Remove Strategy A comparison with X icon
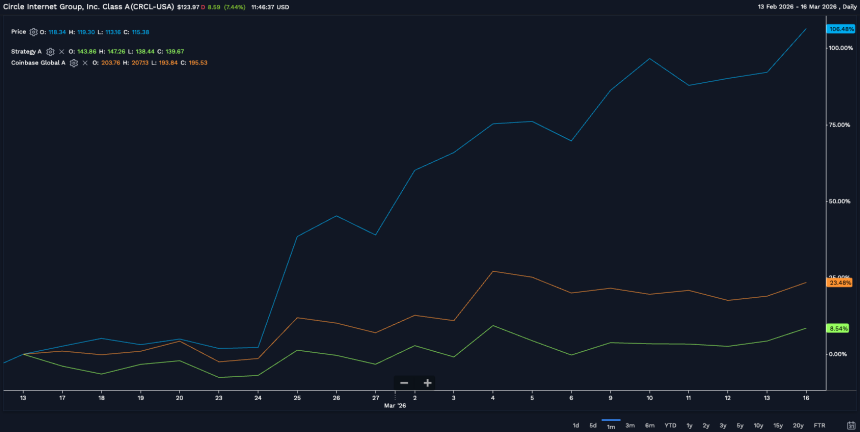The width and height of the screenshot is (860, 432). coord(61,51)
